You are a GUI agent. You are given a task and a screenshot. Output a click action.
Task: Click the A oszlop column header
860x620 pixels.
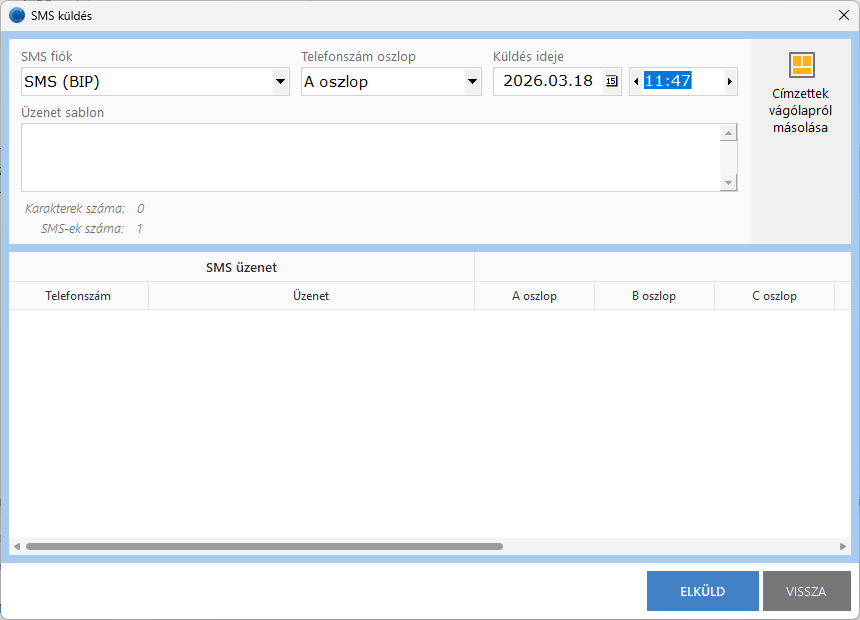point(534,296)
